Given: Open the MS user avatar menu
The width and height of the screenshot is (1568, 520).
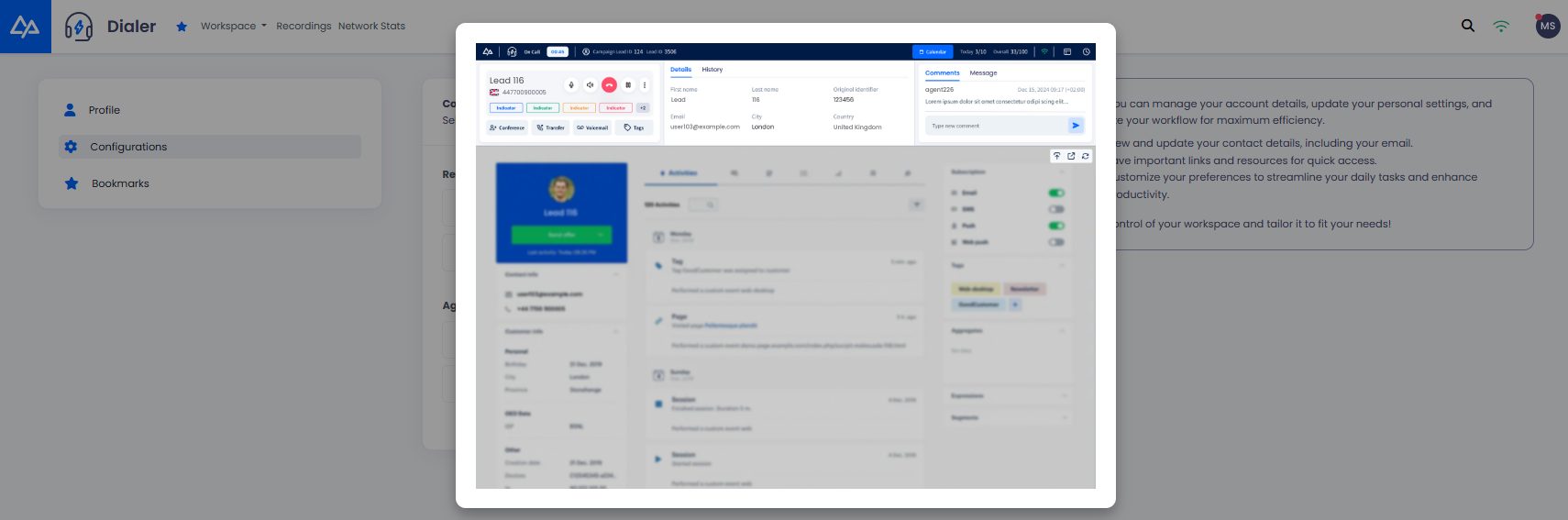Looking at the screenshot, I should 1548,26.
